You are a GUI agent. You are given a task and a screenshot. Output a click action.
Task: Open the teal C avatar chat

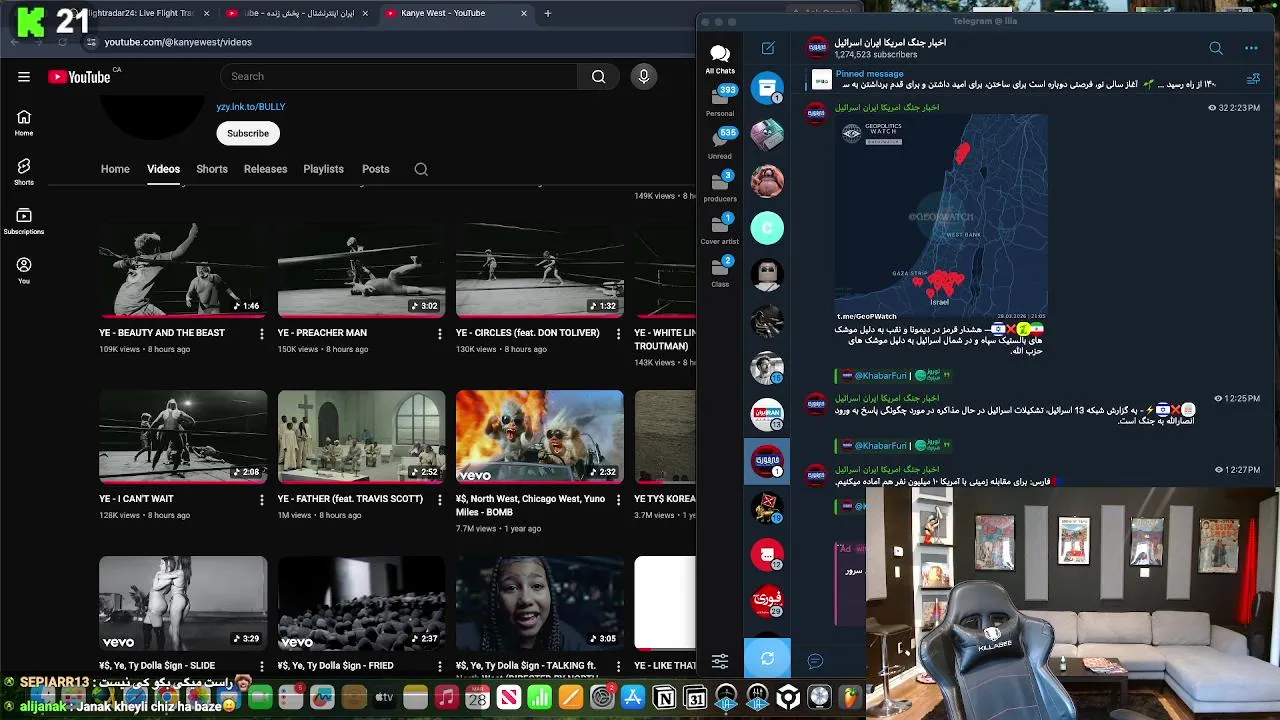click(x=767, y=228)
